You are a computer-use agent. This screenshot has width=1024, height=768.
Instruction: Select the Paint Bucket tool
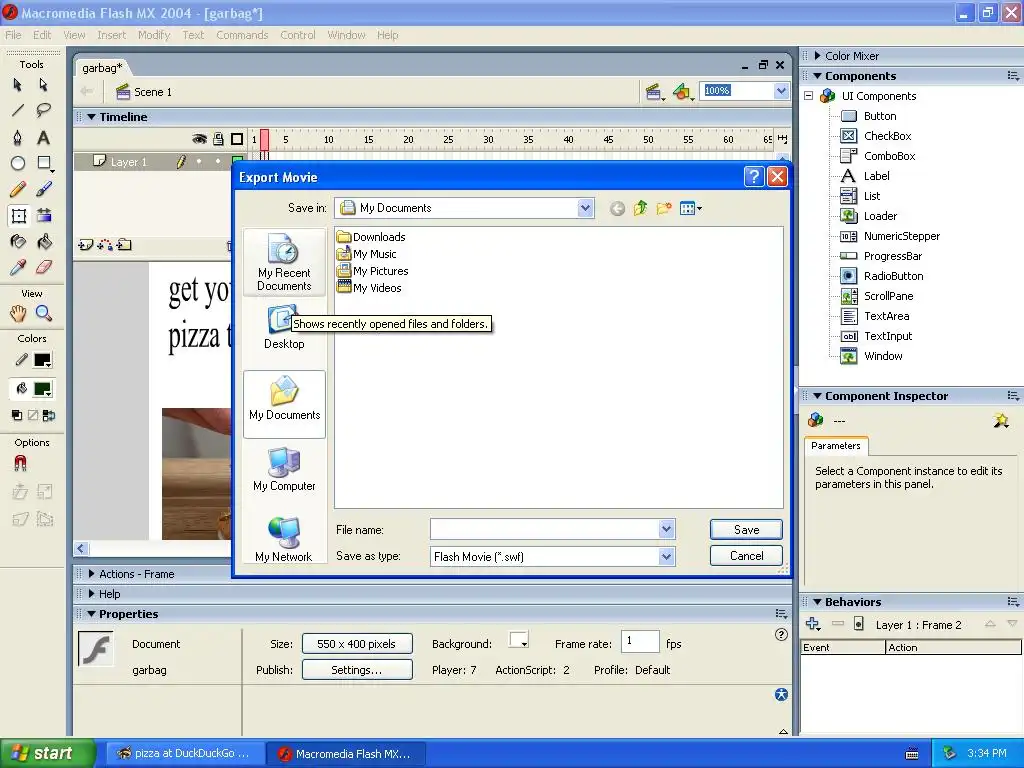(43, 242)
